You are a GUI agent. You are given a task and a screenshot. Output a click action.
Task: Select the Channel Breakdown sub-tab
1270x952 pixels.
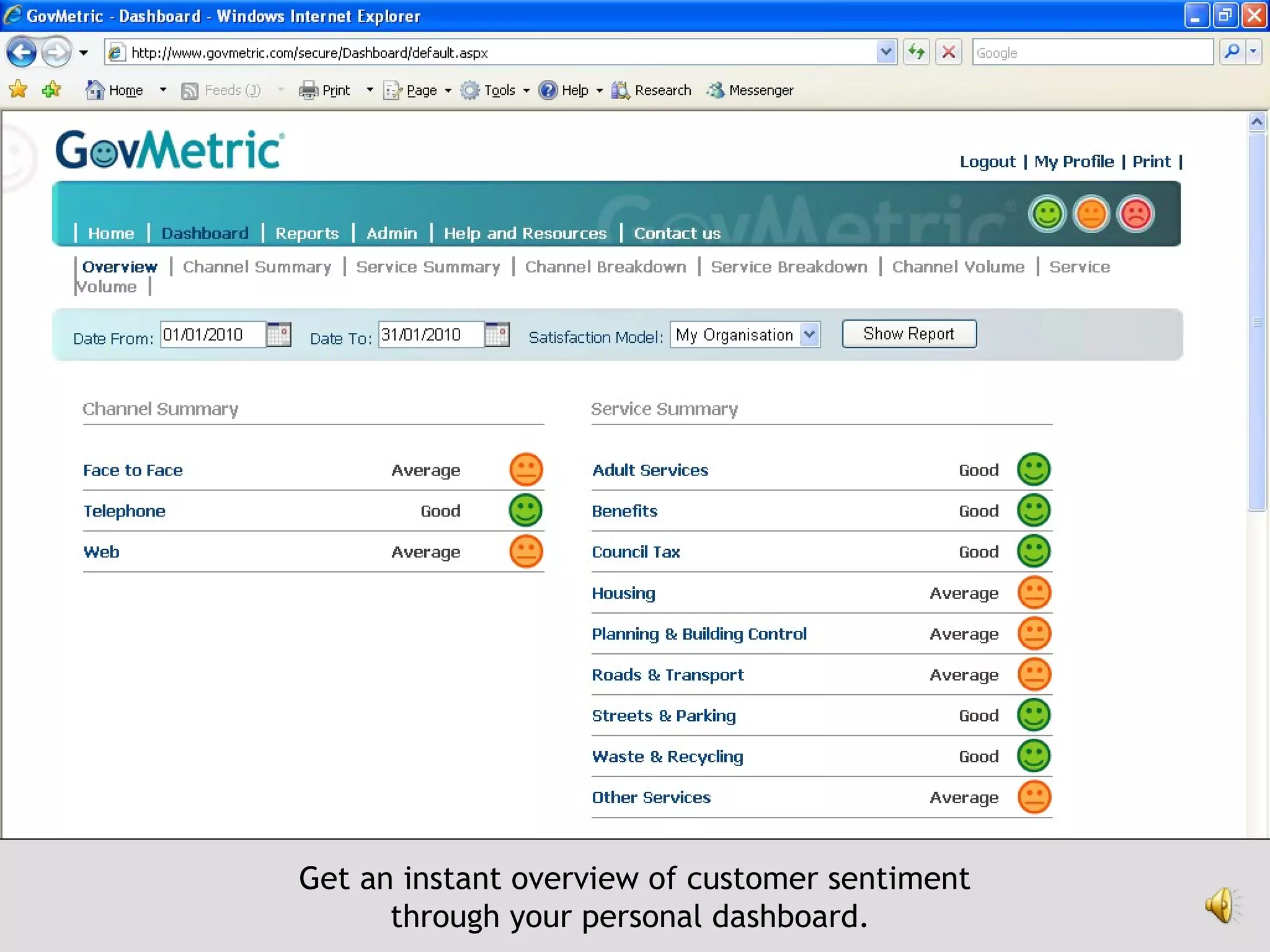click(605, 267)
